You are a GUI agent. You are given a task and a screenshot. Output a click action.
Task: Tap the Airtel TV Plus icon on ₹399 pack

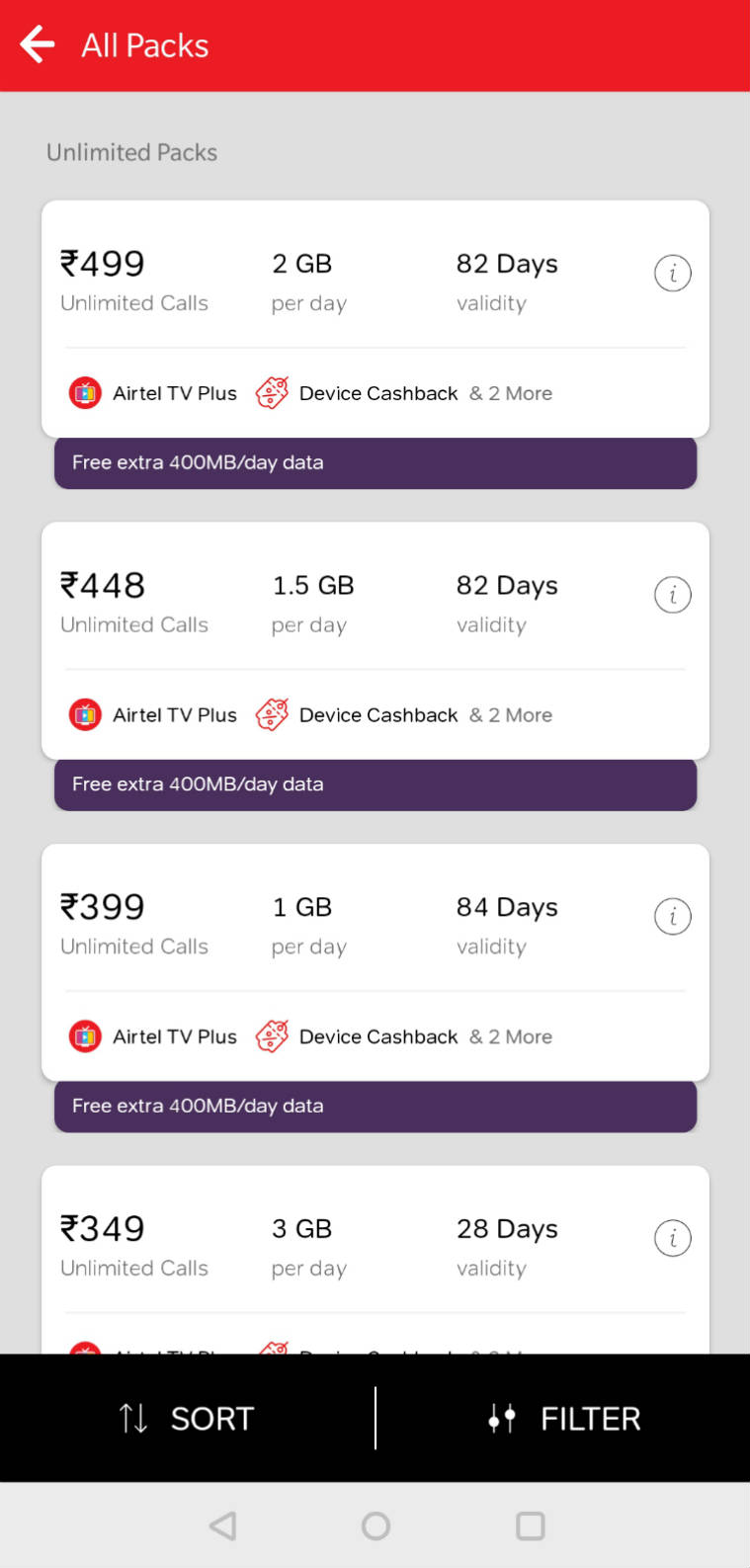coord(85,1035)
